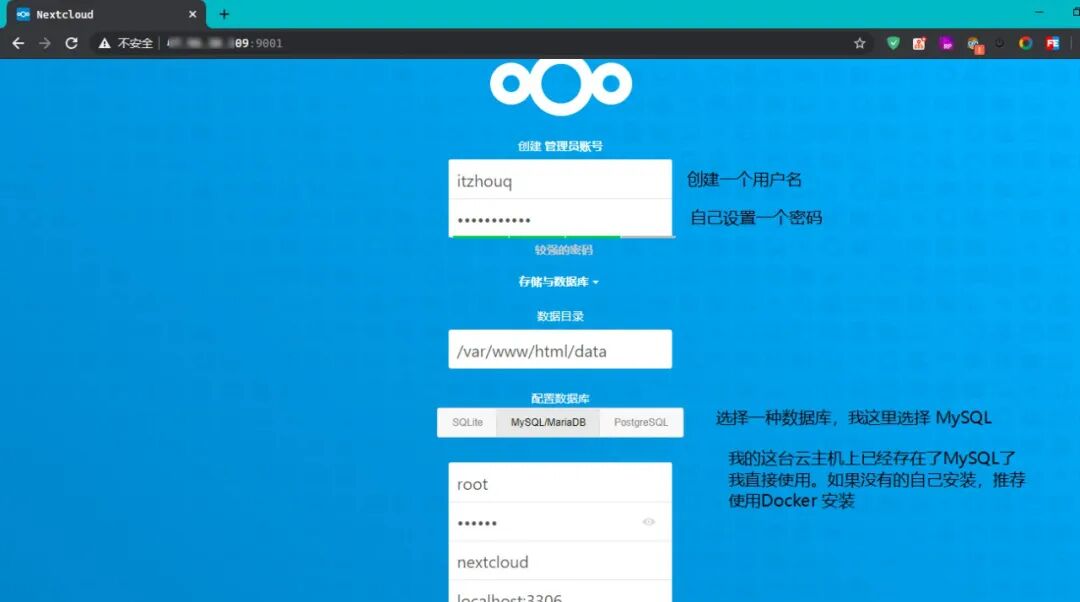This screenshot has height=602, width=1080.
Task: Go back using the browser back arrow
Action: point(18,43)
